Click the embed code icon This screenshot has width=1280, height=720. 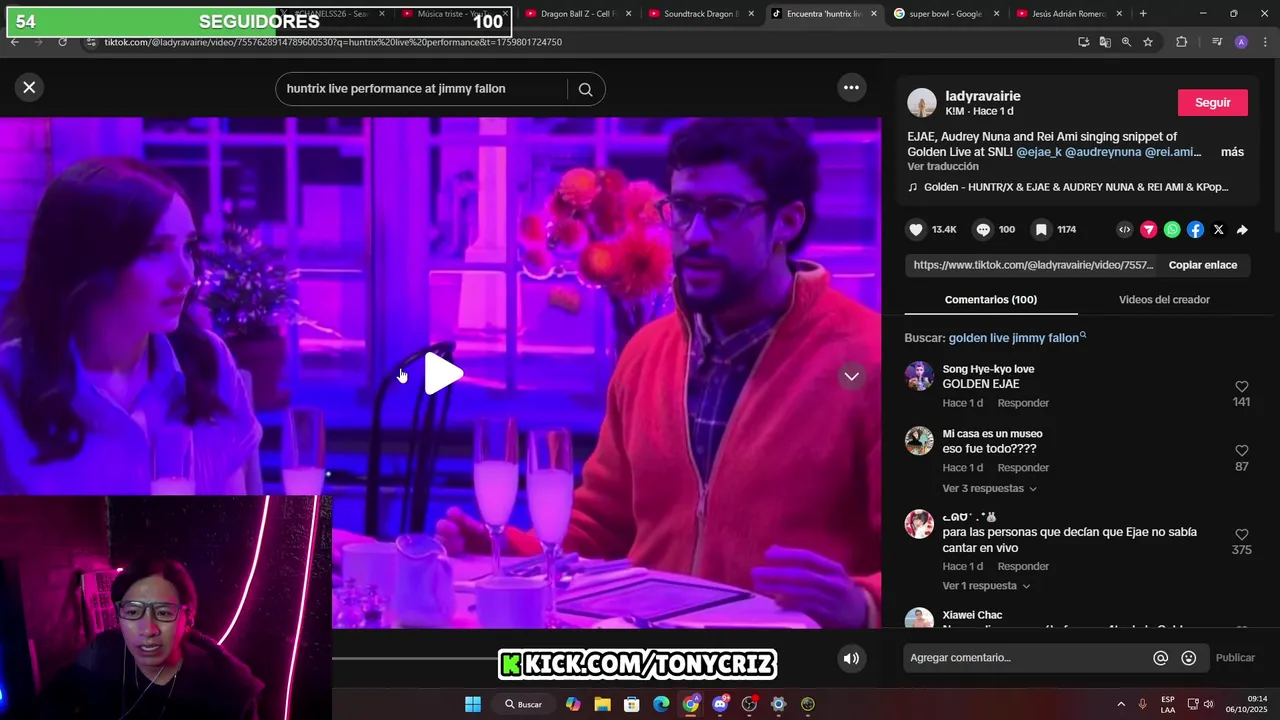point(1124,230)
